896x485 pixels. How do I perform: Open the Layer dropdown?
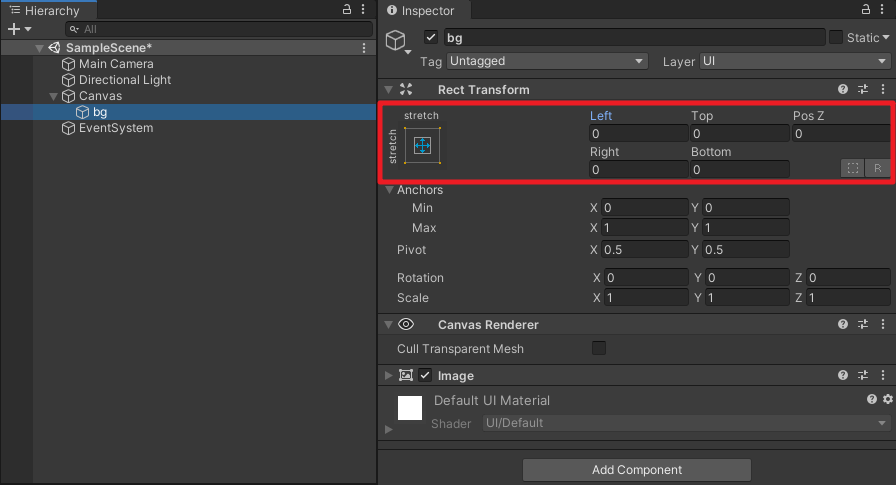pyautogui.click(x=795, y=61)
